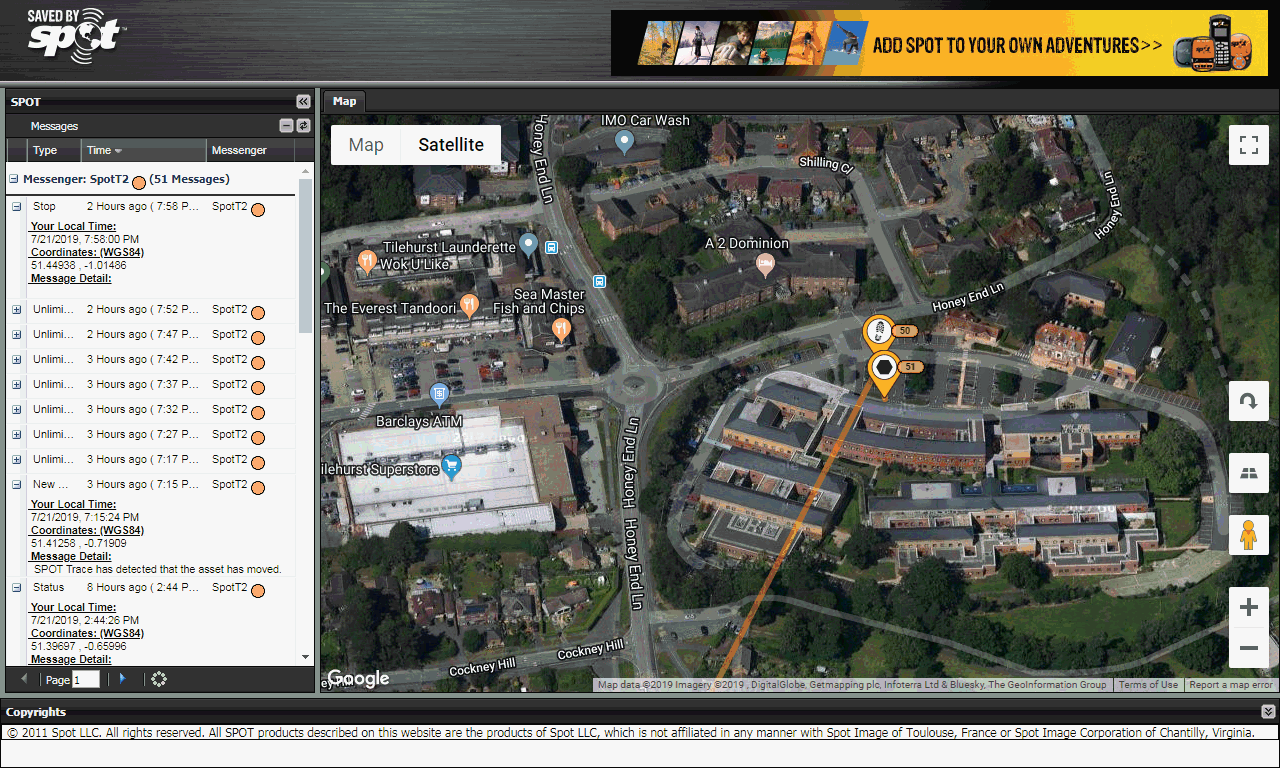The image size is (1280, 768).
Task: Go to next page of messages
Action: coord(122,679)
